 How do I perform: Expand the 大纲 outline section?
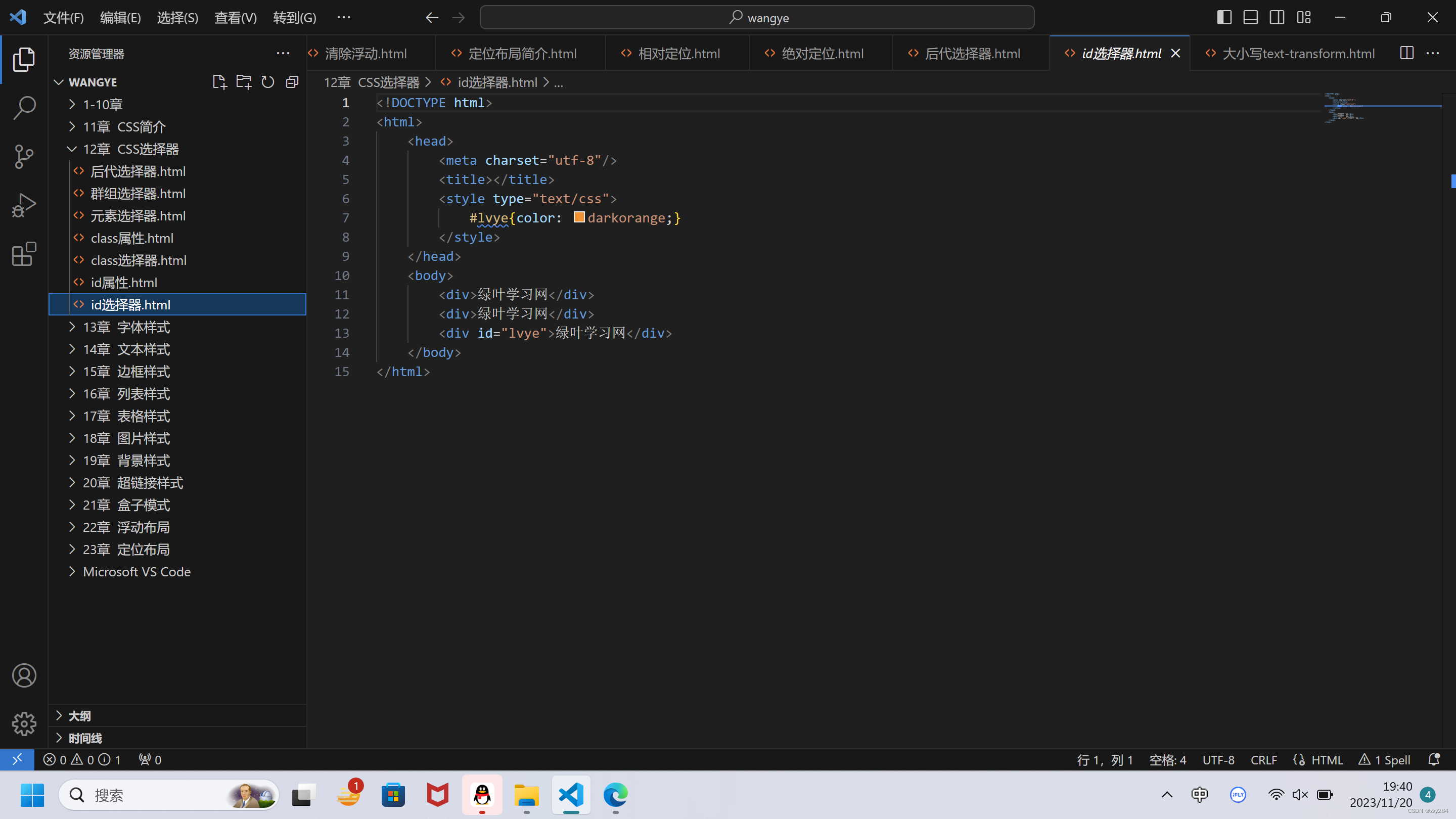click(x=79, y=716)
